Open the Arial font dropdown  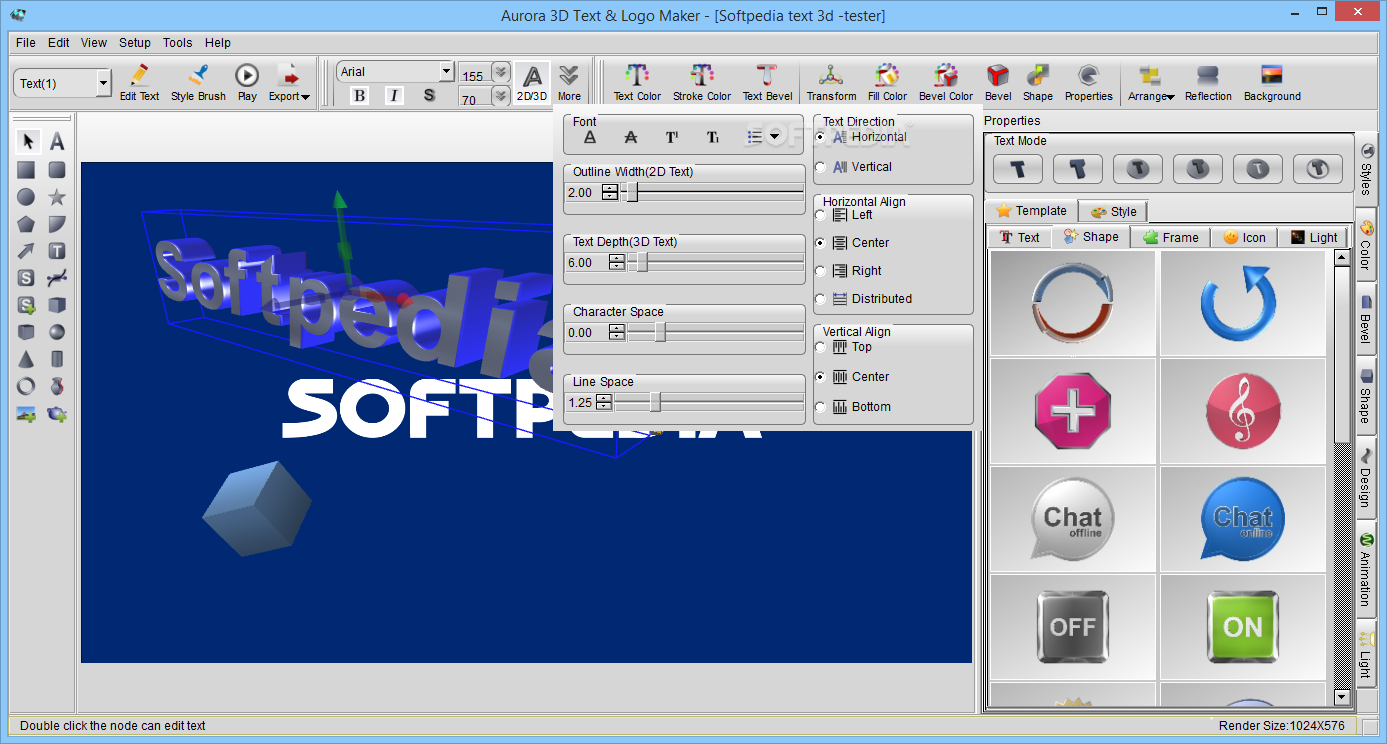(447, 72)
